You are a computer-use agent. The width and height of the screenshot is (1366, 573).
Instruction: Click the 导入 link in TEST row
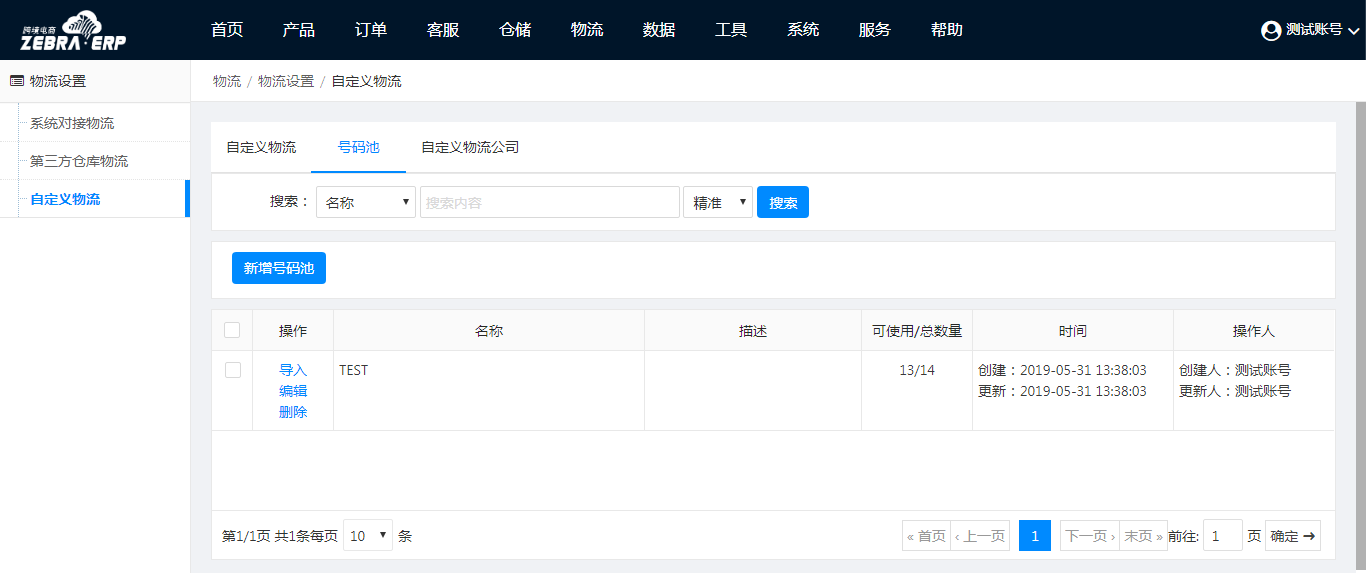click(293, 370)
